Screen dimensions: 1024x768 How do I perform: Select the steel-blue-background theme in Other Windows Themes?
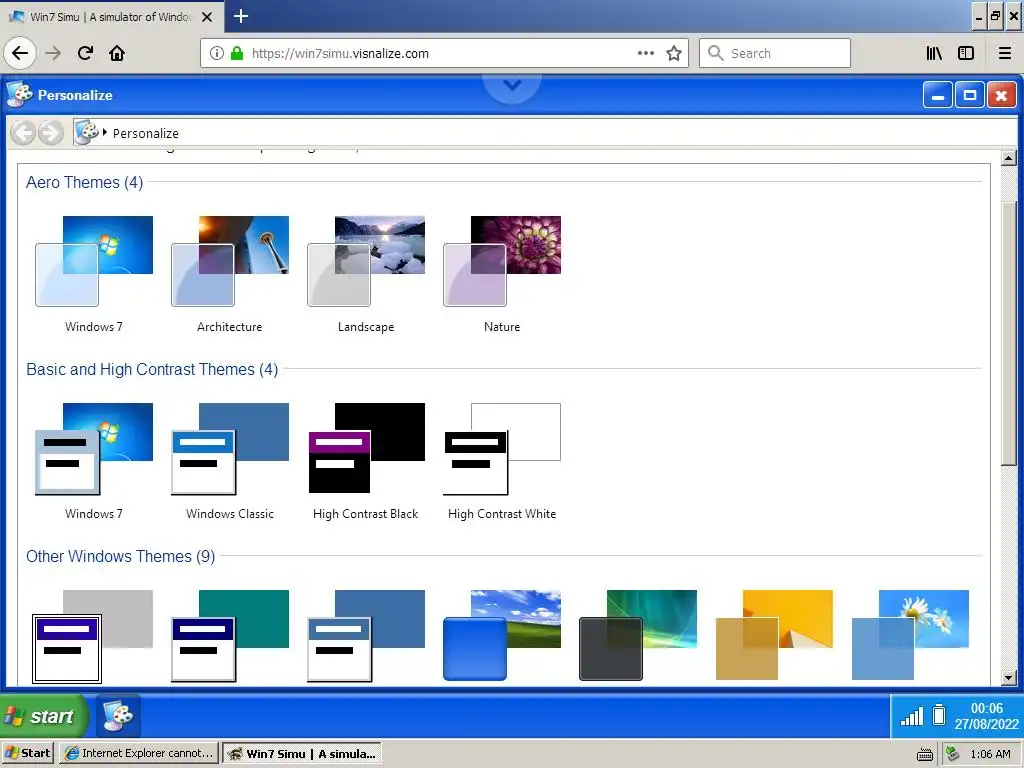coord(366,636)
